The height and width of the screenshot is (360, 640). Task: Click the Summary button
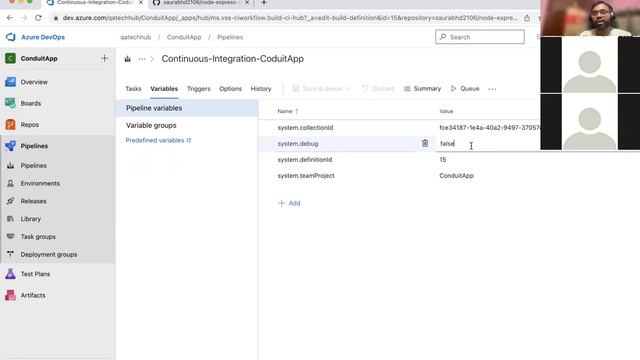click(422, 89)
